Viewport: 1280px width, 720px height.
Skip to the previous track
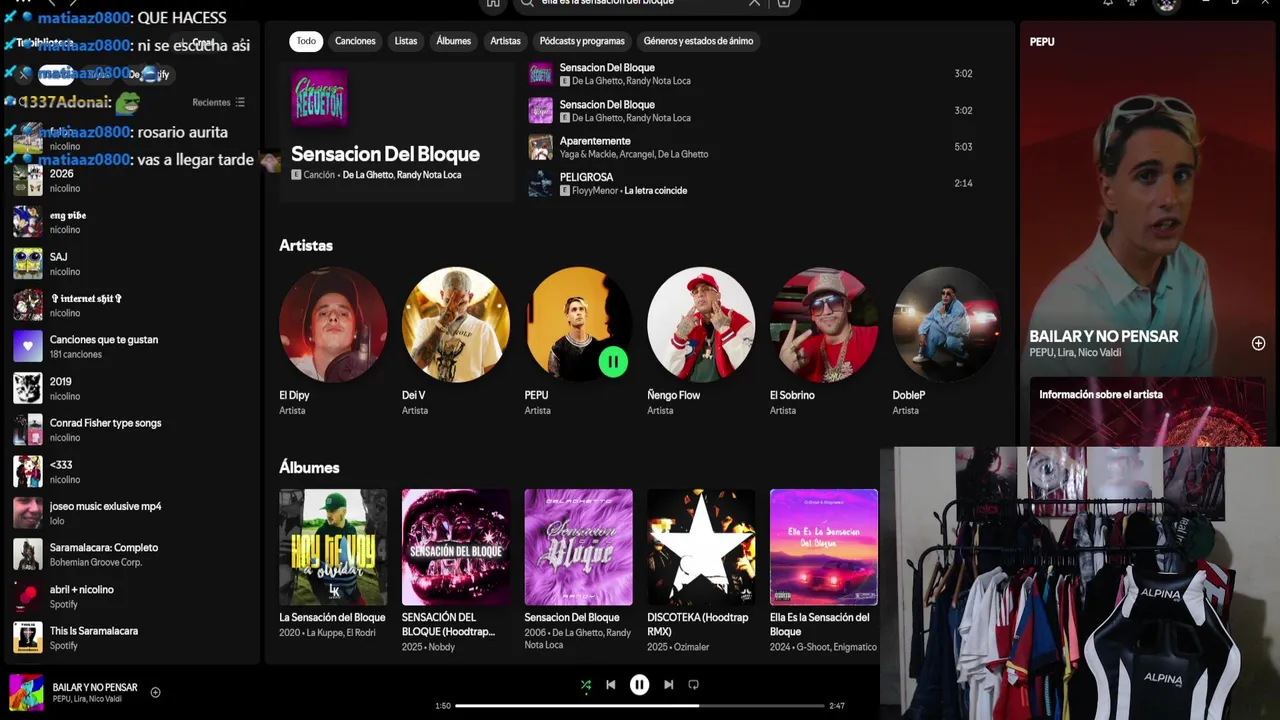coord(611,685)
